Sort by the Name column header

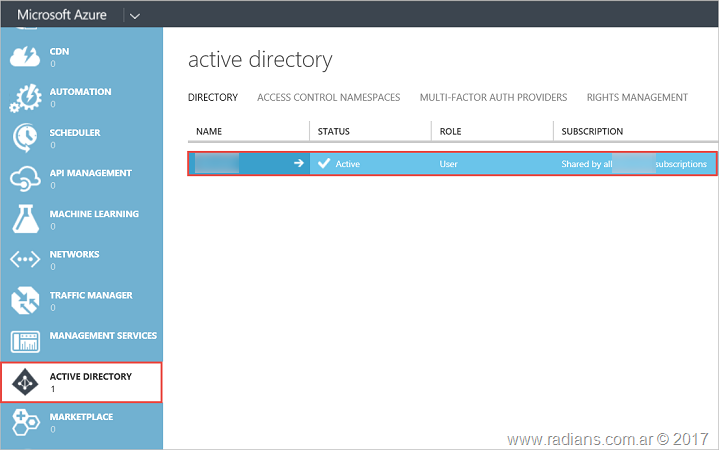[x=209, y=131]
